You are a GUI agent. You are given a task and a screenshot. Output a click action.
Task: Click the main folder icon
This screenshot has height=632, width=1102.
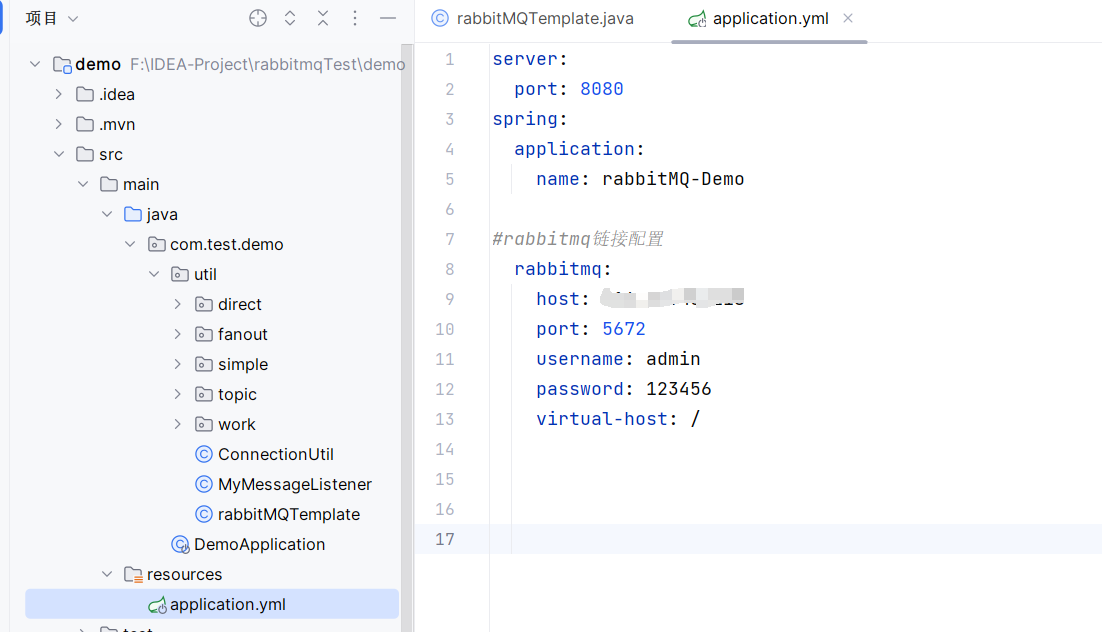tap(109, 184)
